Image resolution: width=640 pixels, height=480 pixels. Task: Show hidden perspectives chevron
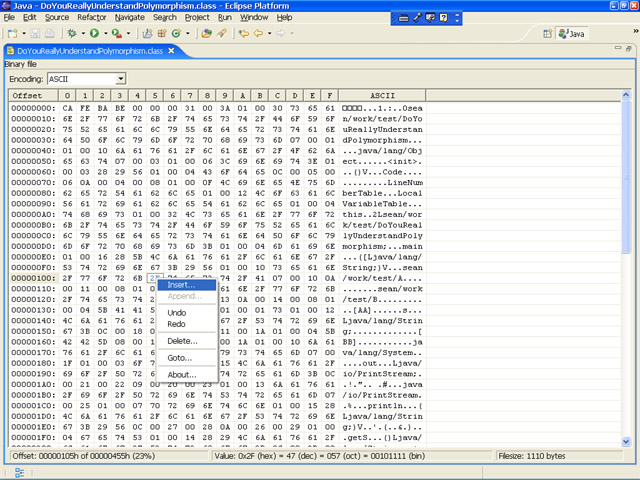(x=636, y=31)
